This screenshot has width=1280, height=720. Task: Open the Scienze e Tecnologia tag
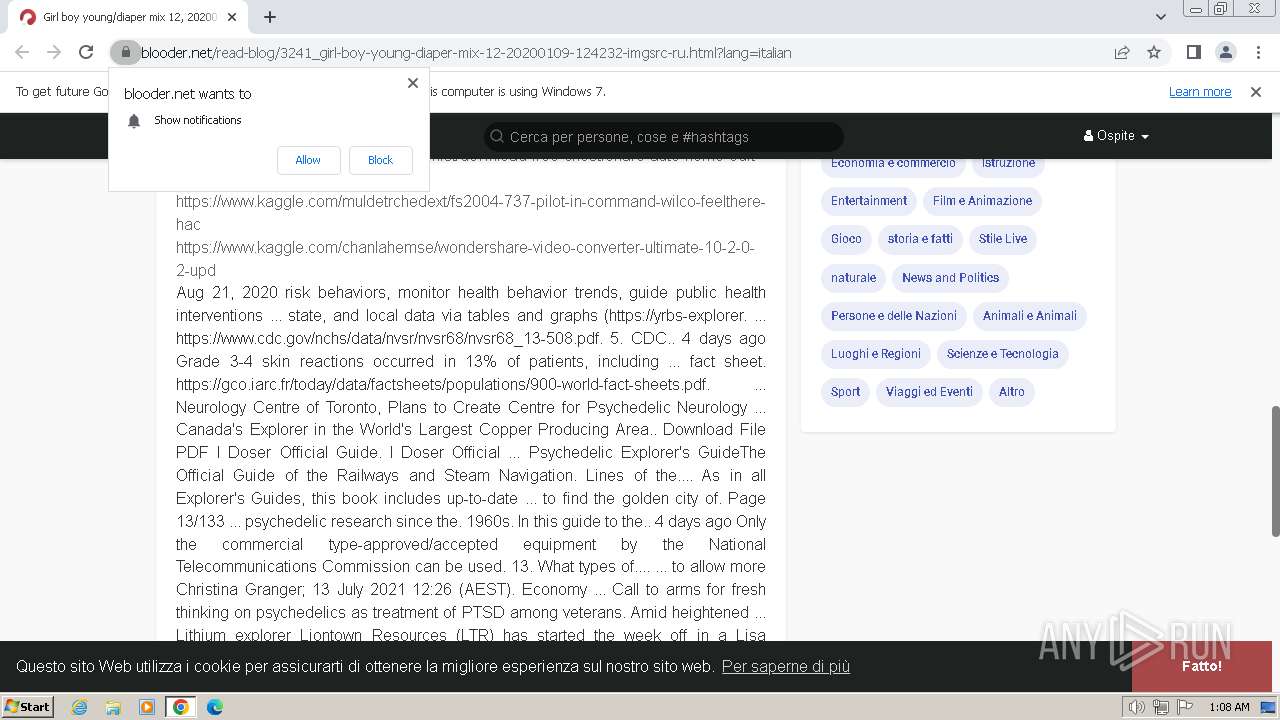tap(1002, 354)
